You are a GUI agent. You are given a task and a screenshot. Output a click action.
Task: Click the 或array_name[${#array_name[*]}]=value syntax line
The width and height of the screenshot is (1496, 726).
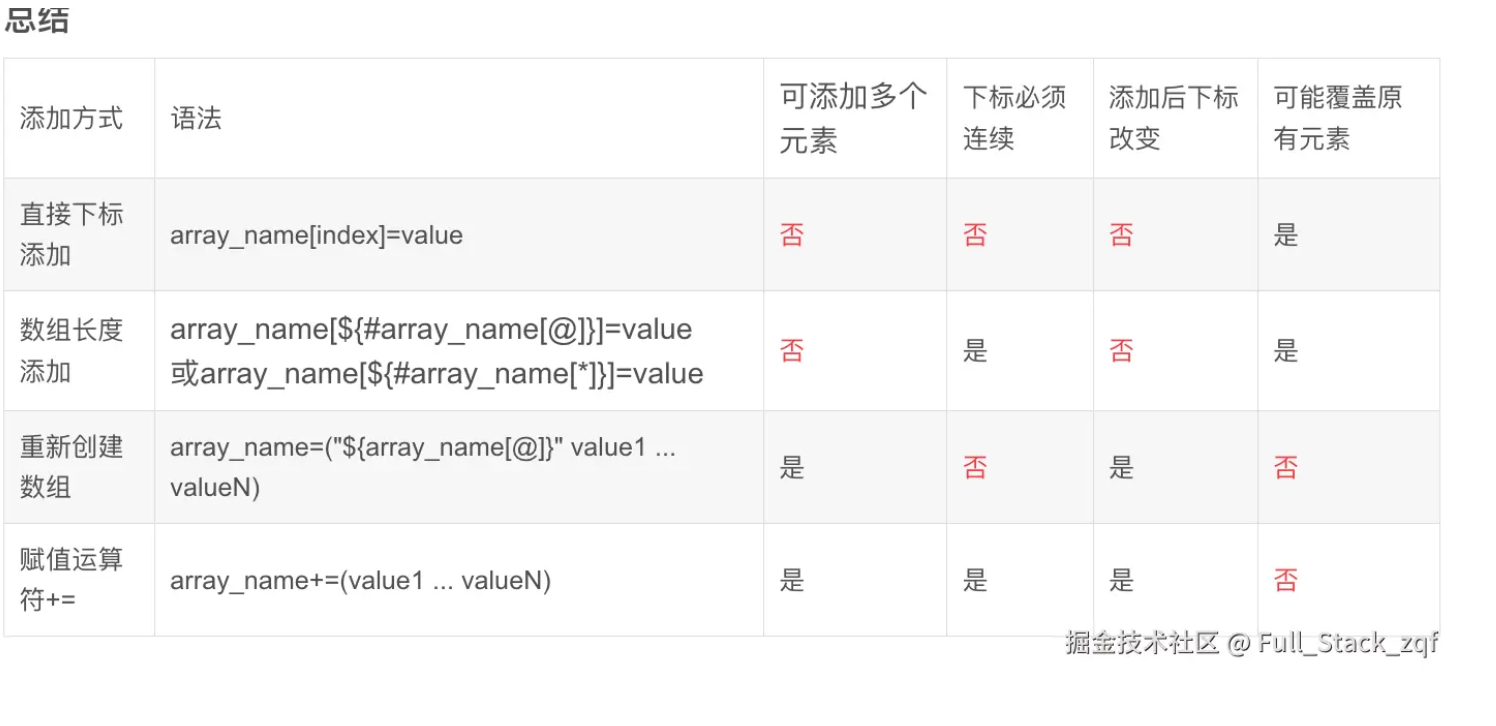tap(437, 373)
